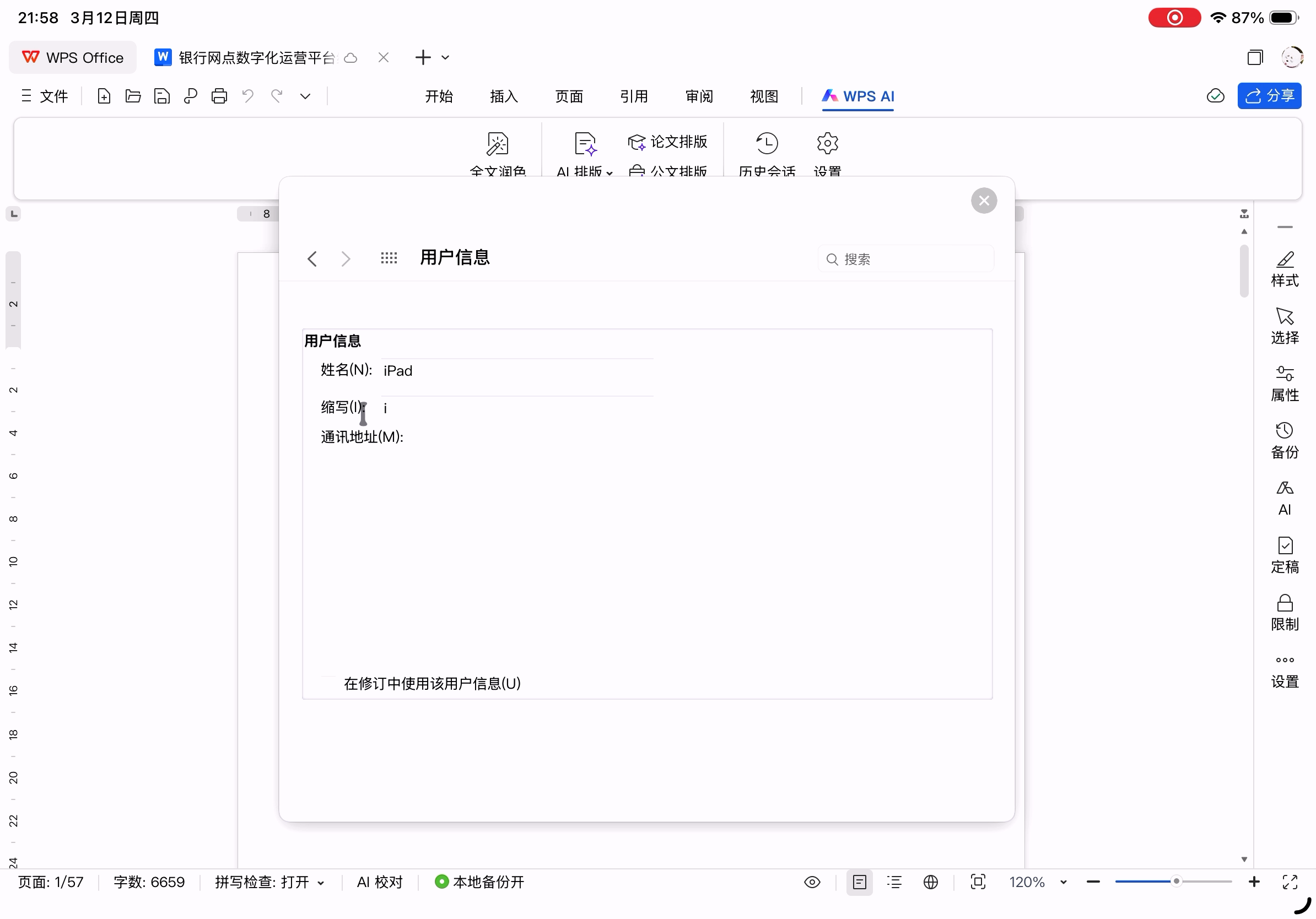1316x919 pixels.
Task: Click the zoom slider handle
Action: click(x=1175, y=881)
